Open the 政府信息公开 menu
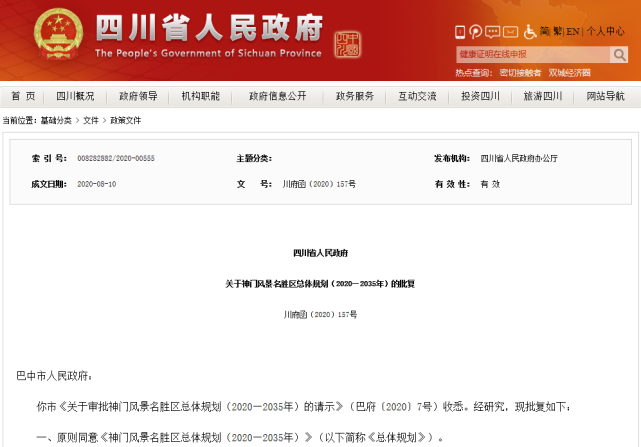The image size is (641, 447). click(x=277, y=96)
